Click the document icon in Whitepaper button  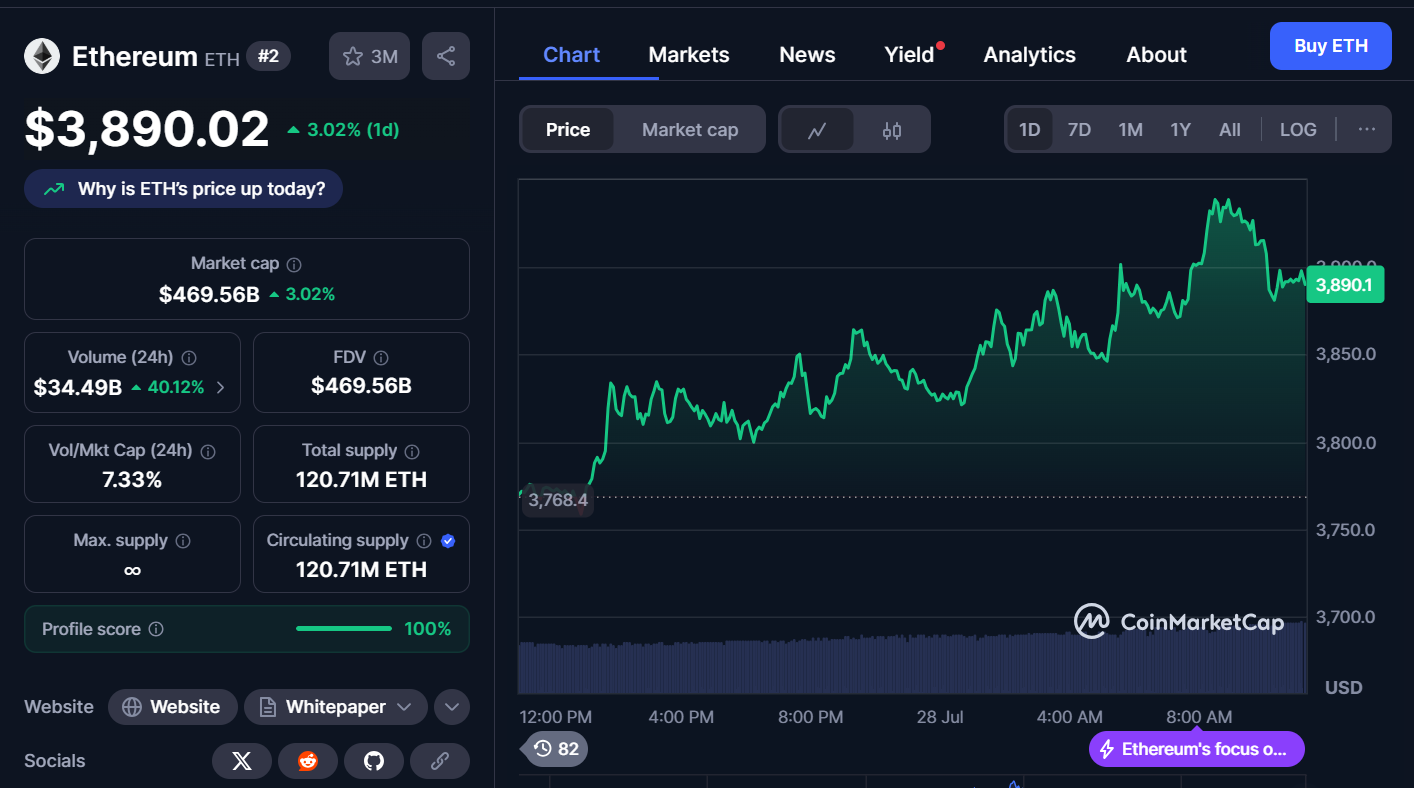pos(268,707)
